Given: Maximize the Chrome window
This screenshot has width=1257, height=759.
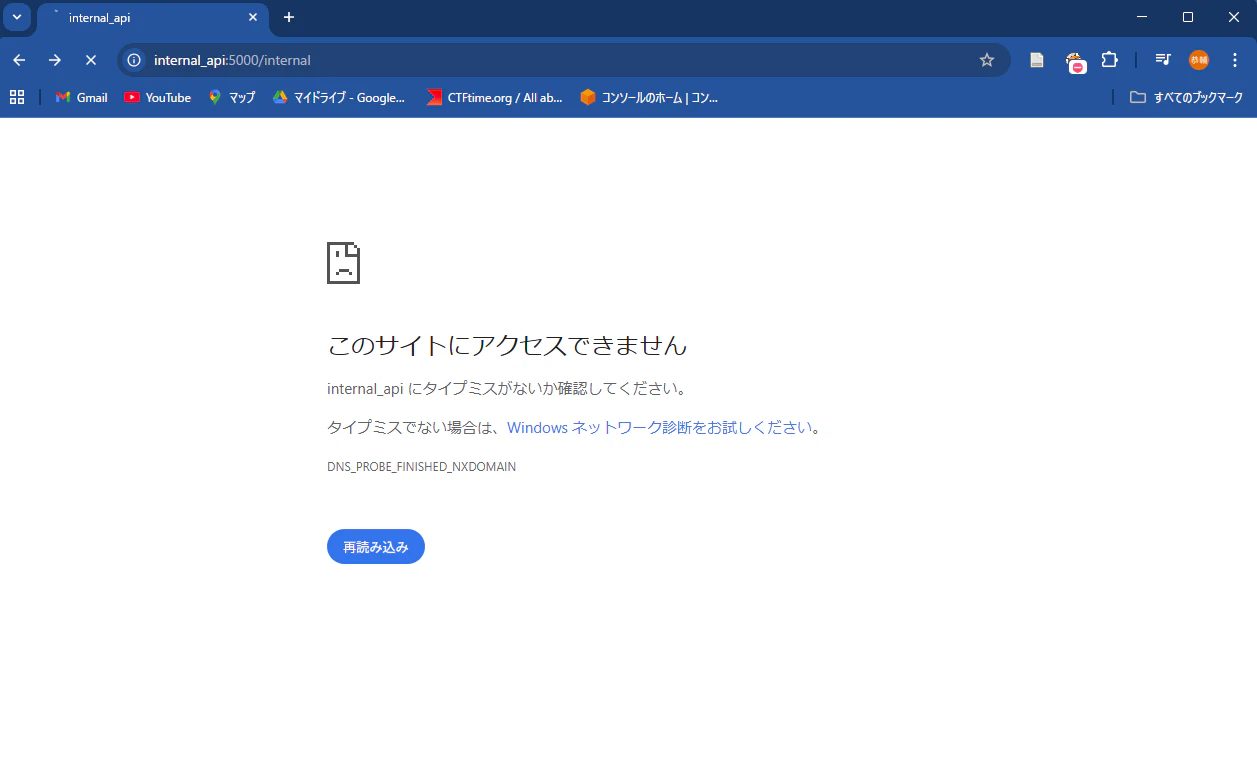Looking at the screenshot, I should [1188, 17].
